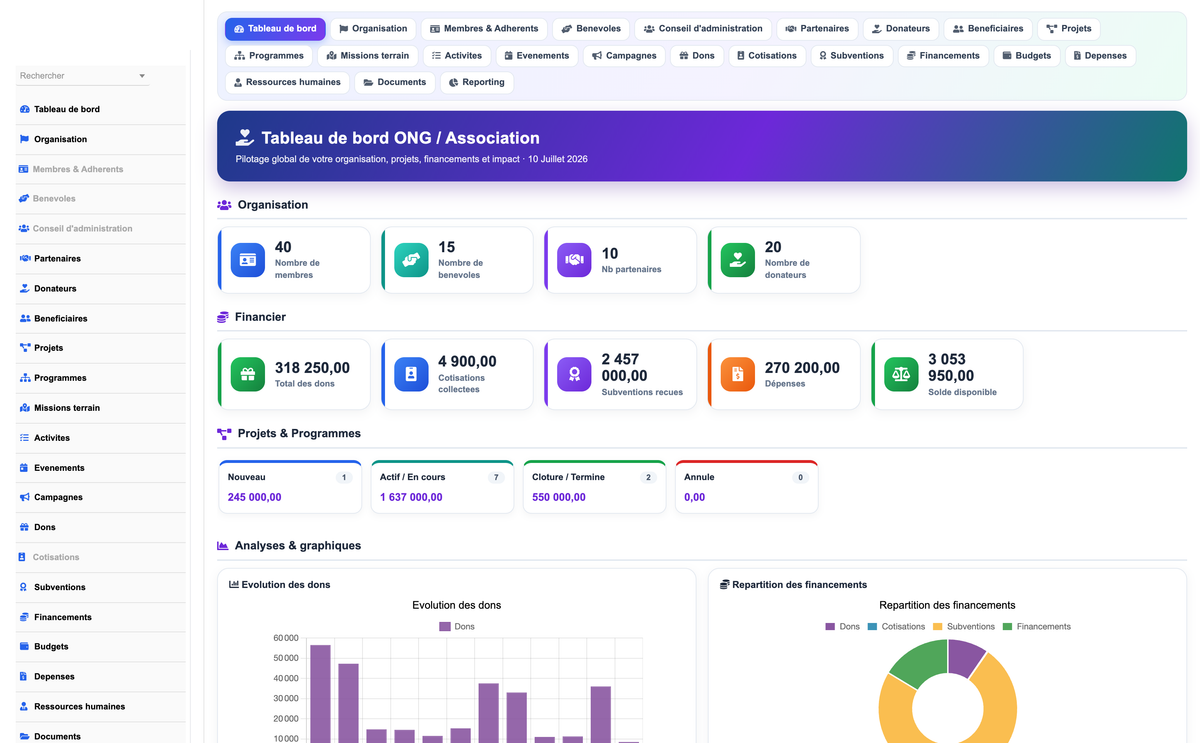Viewport: 1200px width, 743px height.
Task: Open Missions terrain top tab
Action: tap(368, 56)
